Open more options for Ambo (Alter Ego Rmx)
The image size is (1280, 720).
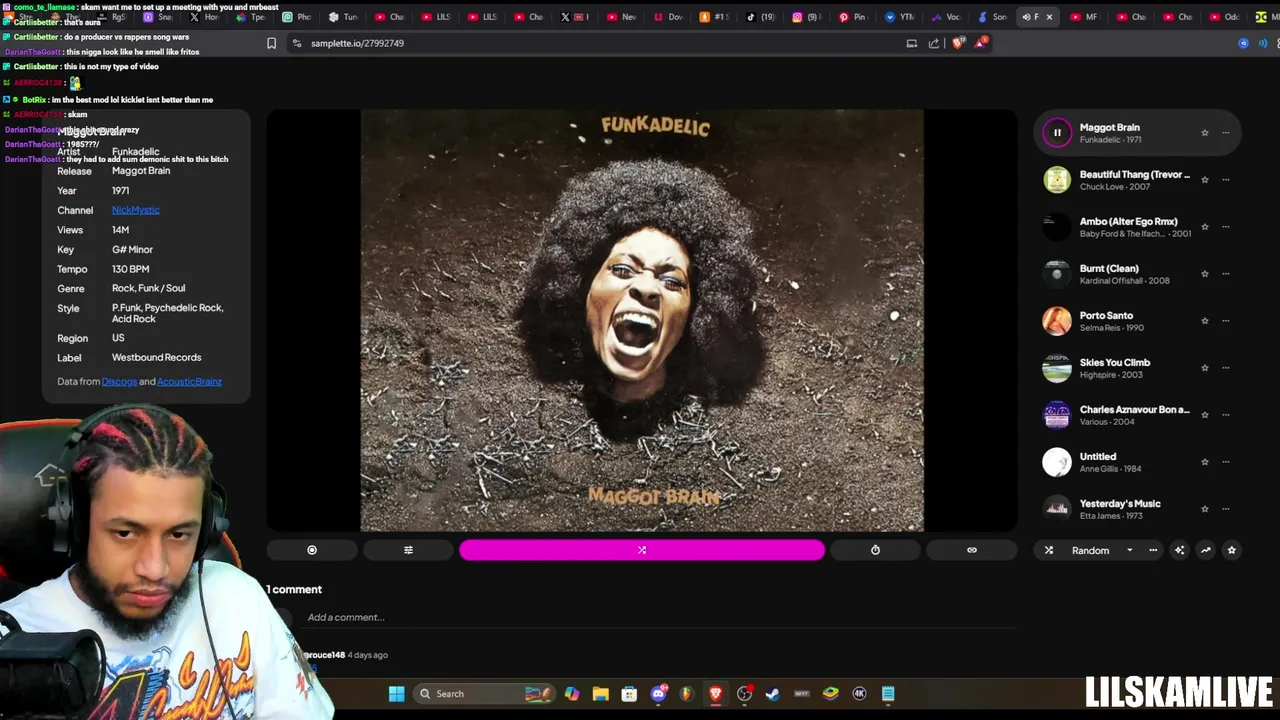(1225, 227)
